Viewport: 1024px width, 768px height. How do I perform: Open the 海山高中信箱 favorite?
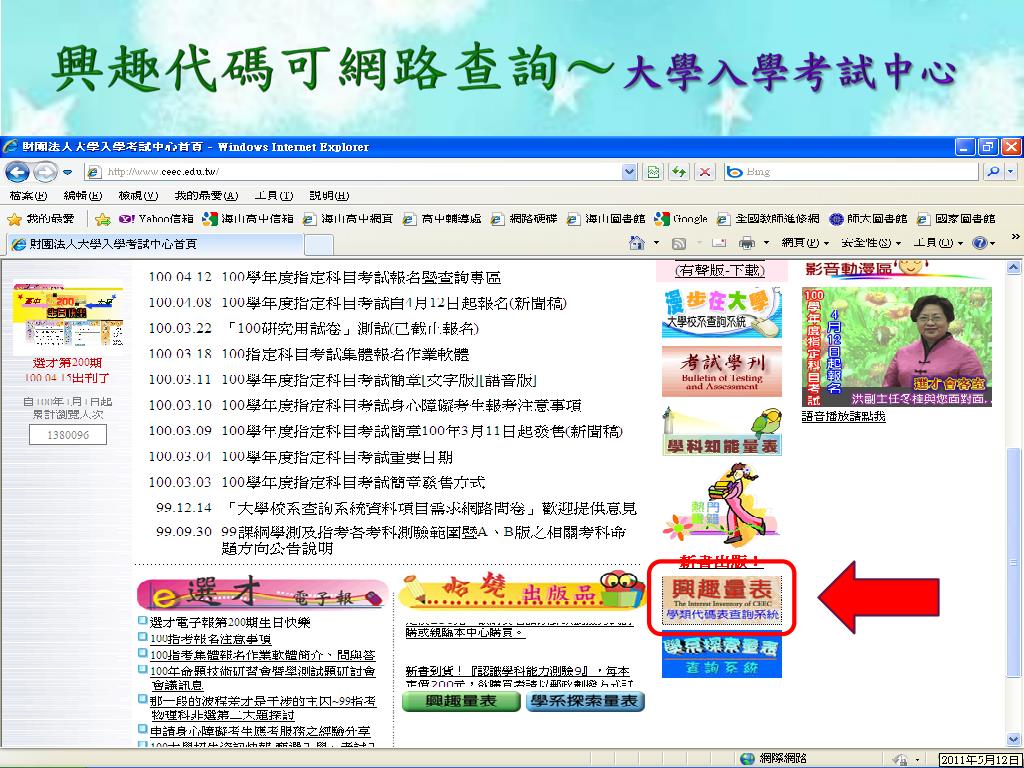248,219
